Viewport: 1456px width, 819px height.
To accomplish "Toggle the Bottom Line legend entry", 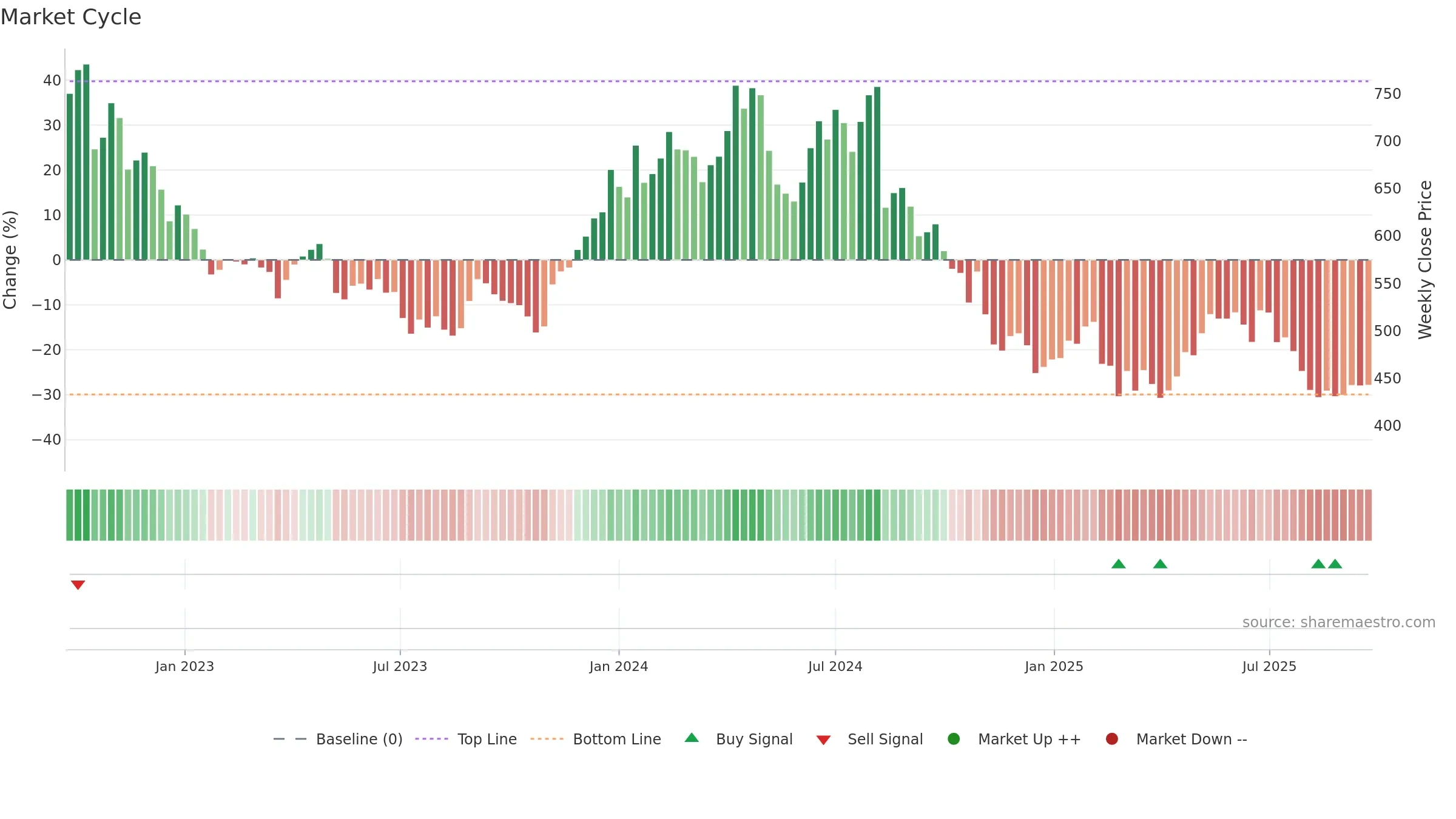I will [596, 739].
